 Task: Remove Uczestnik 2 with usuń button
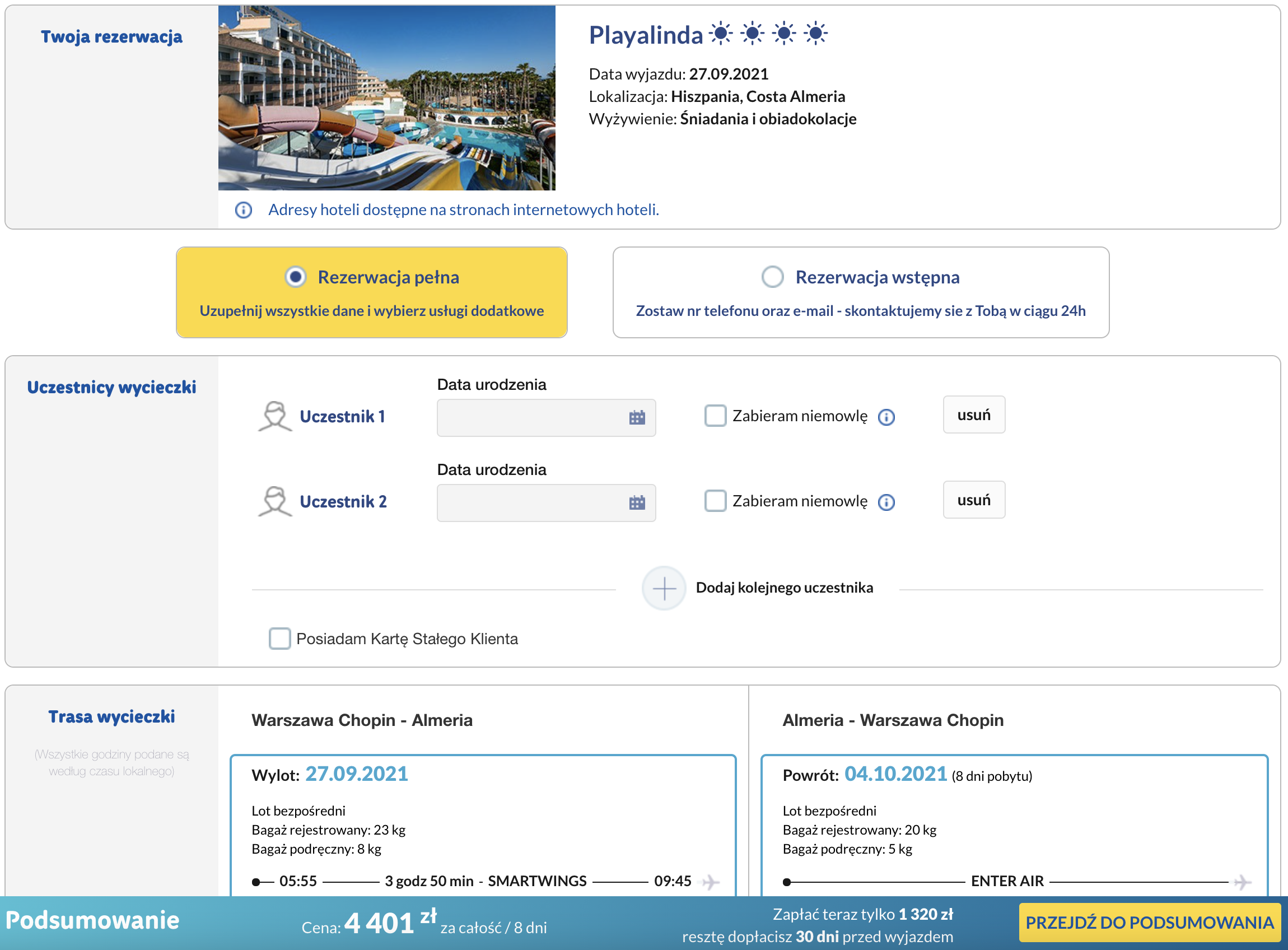974,500
